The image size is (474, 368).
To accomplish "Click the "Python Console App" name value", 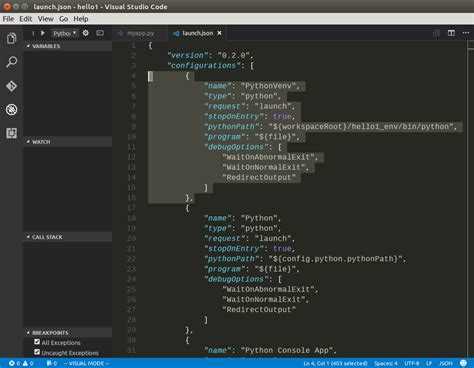I will (287, 350).
